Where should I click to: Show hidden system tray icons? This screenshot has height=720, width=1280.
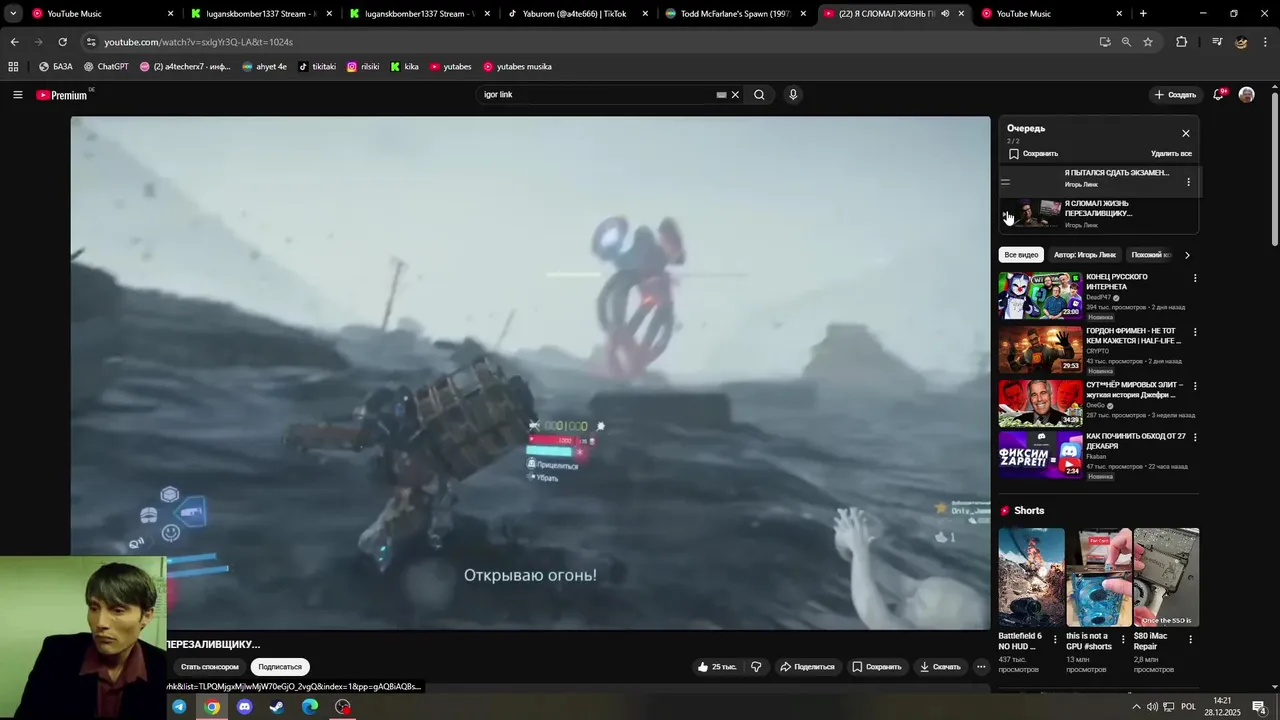click(1136, 707)
